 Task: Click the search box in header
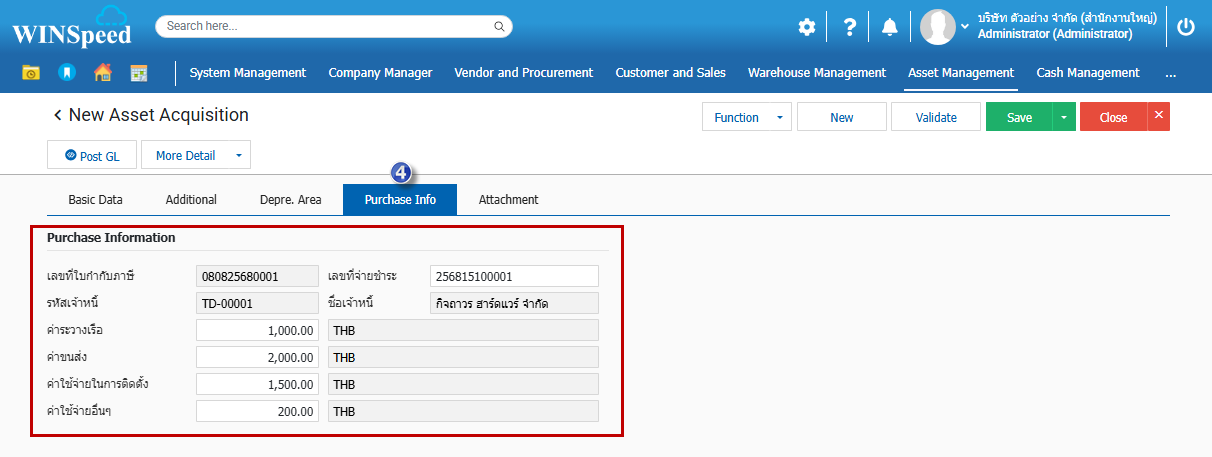click(334, 26)
